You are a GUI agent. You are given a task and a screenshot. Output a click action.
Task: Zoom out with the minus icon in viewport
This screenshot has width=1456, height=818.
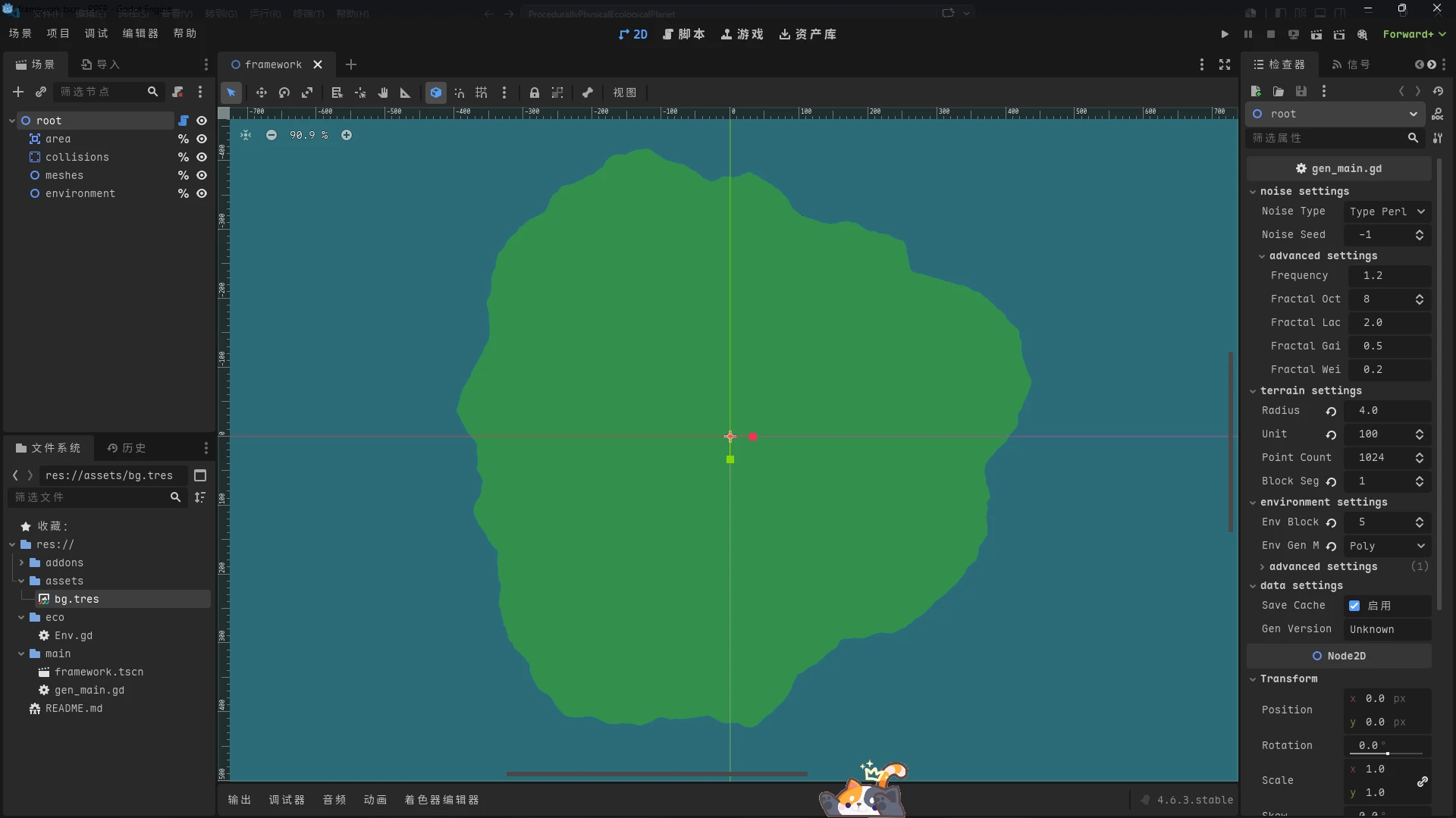click(271, 135)
